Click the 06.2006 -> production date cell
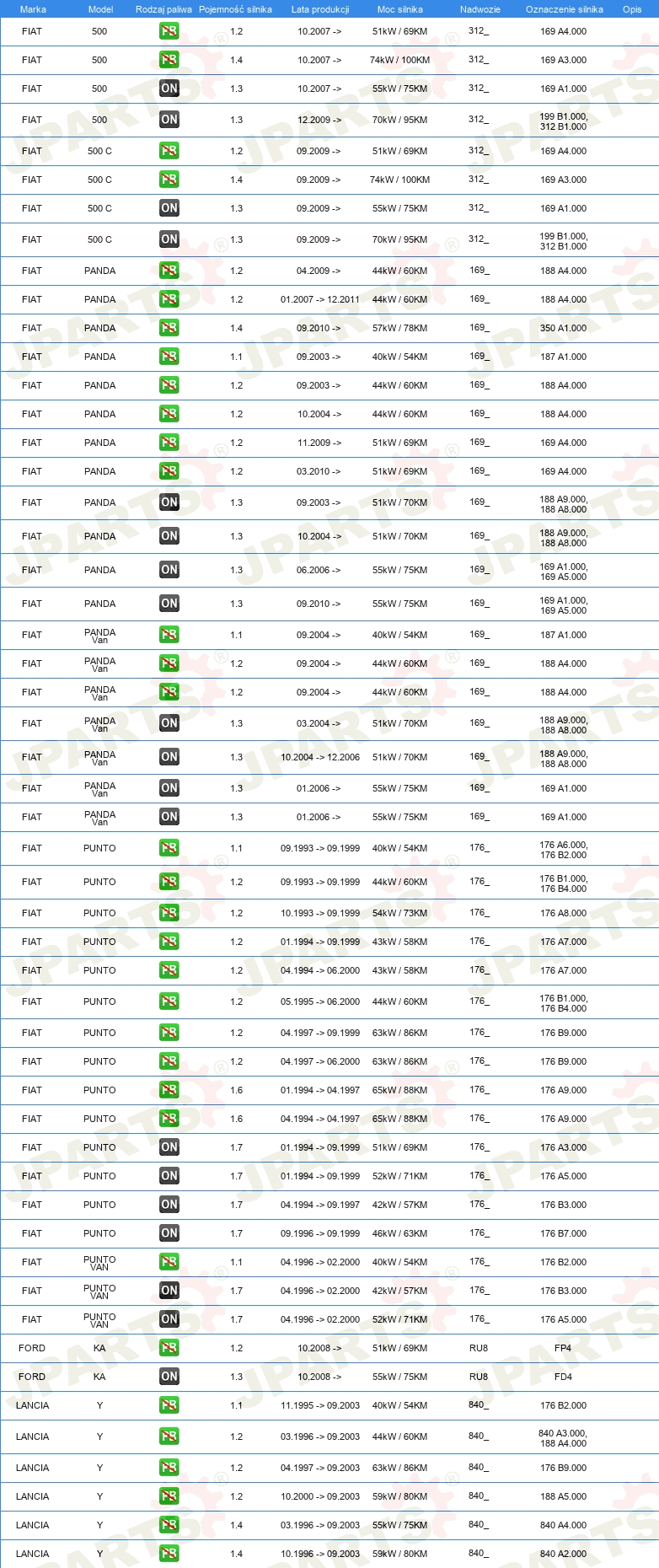 tap(319, 570)
